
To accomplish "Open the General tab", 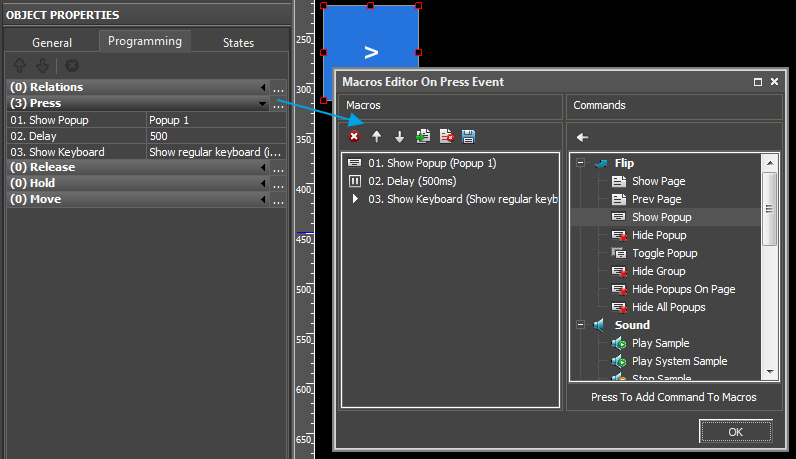I will [x=52, y=43].
